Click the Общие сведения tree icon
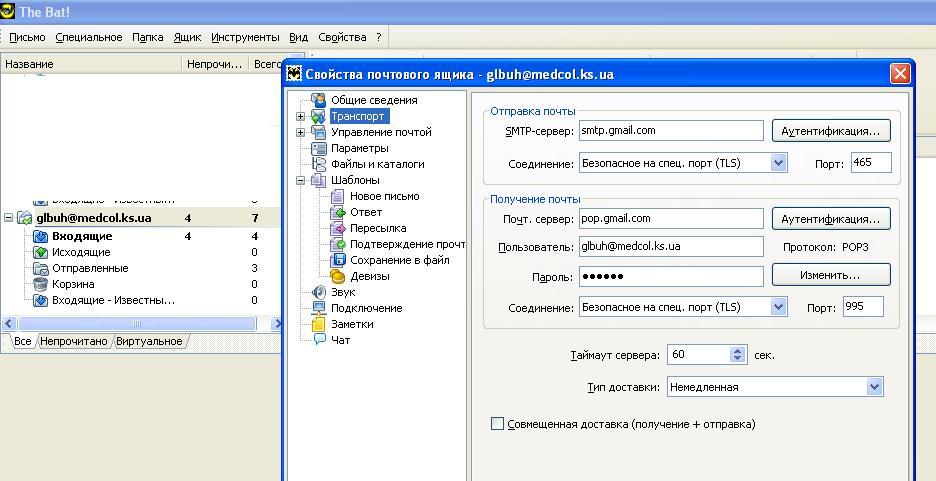 pos(319,100)
